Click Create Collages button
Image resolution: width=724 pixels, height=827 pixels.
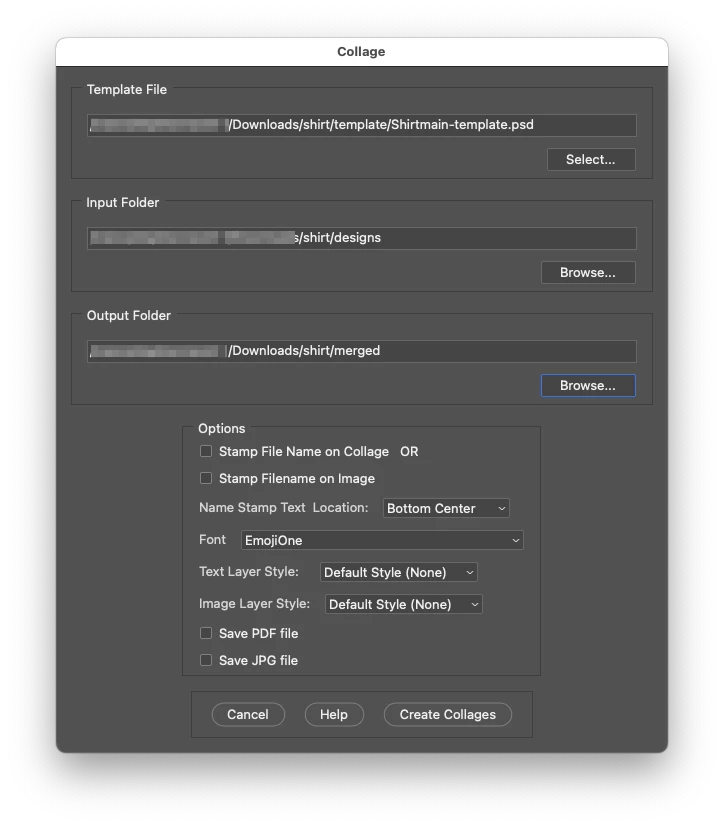tap(448, 715)
